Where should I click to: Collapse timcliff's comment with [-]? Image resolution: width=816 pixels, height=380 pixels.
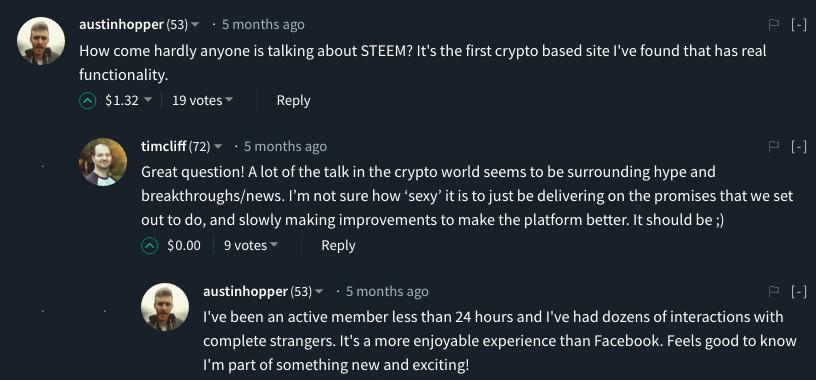point(799,147)
